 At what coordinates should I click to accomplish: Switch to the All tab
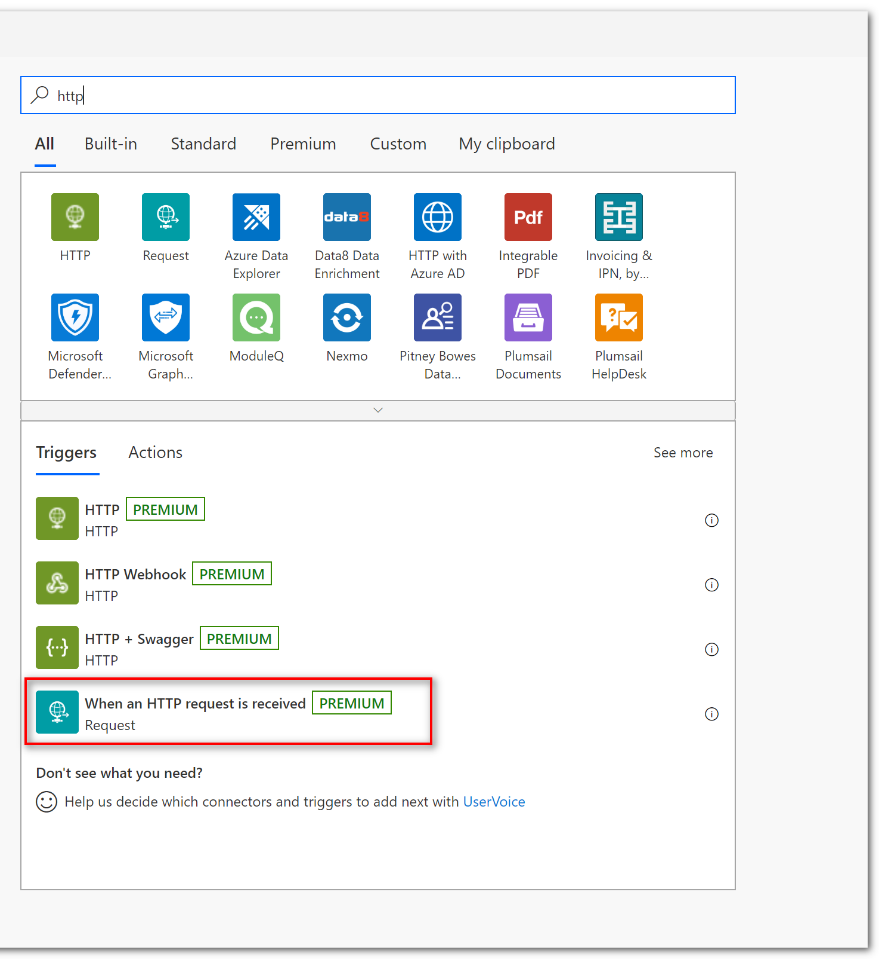tap(45, 144)
